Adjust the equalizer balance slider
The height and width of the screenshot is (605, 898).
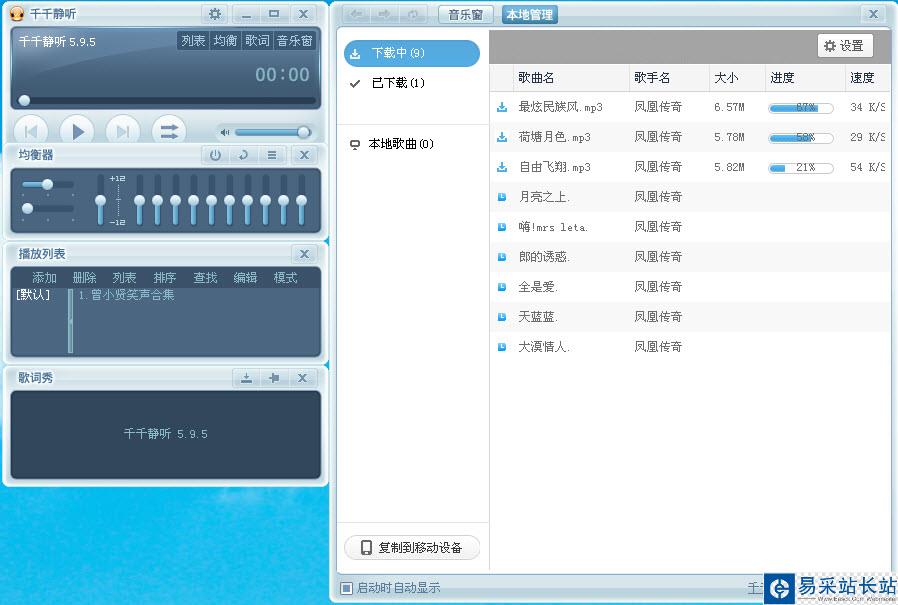pyautogui.click(x=48, y=184)
